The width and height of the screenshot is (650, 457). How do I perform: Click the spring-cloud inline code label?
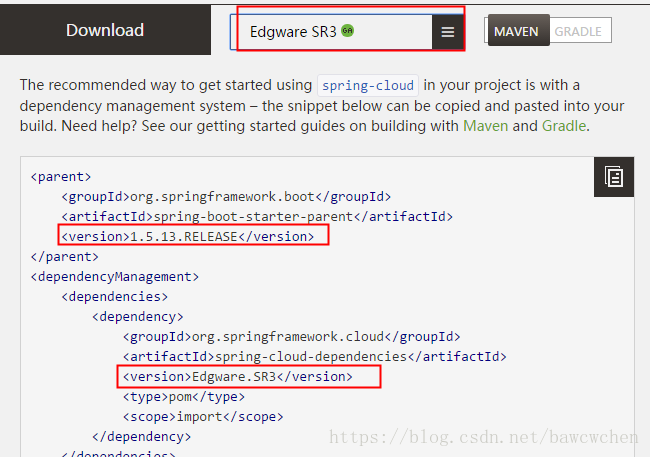(368, 85)
